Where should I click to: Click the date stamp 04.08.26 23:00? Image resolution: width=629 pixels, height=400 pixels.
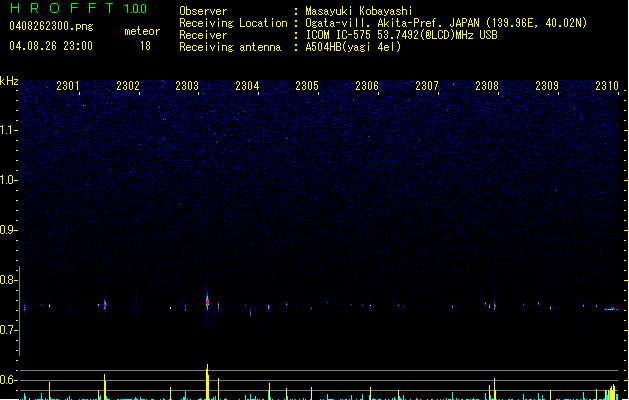(x=51, y=46)
